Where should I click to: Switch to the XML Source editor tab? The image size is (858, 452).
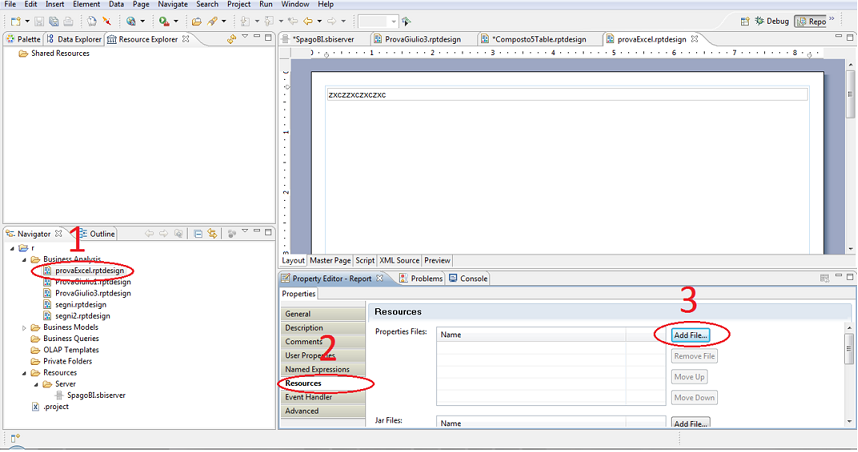click(x=399, y=260)
